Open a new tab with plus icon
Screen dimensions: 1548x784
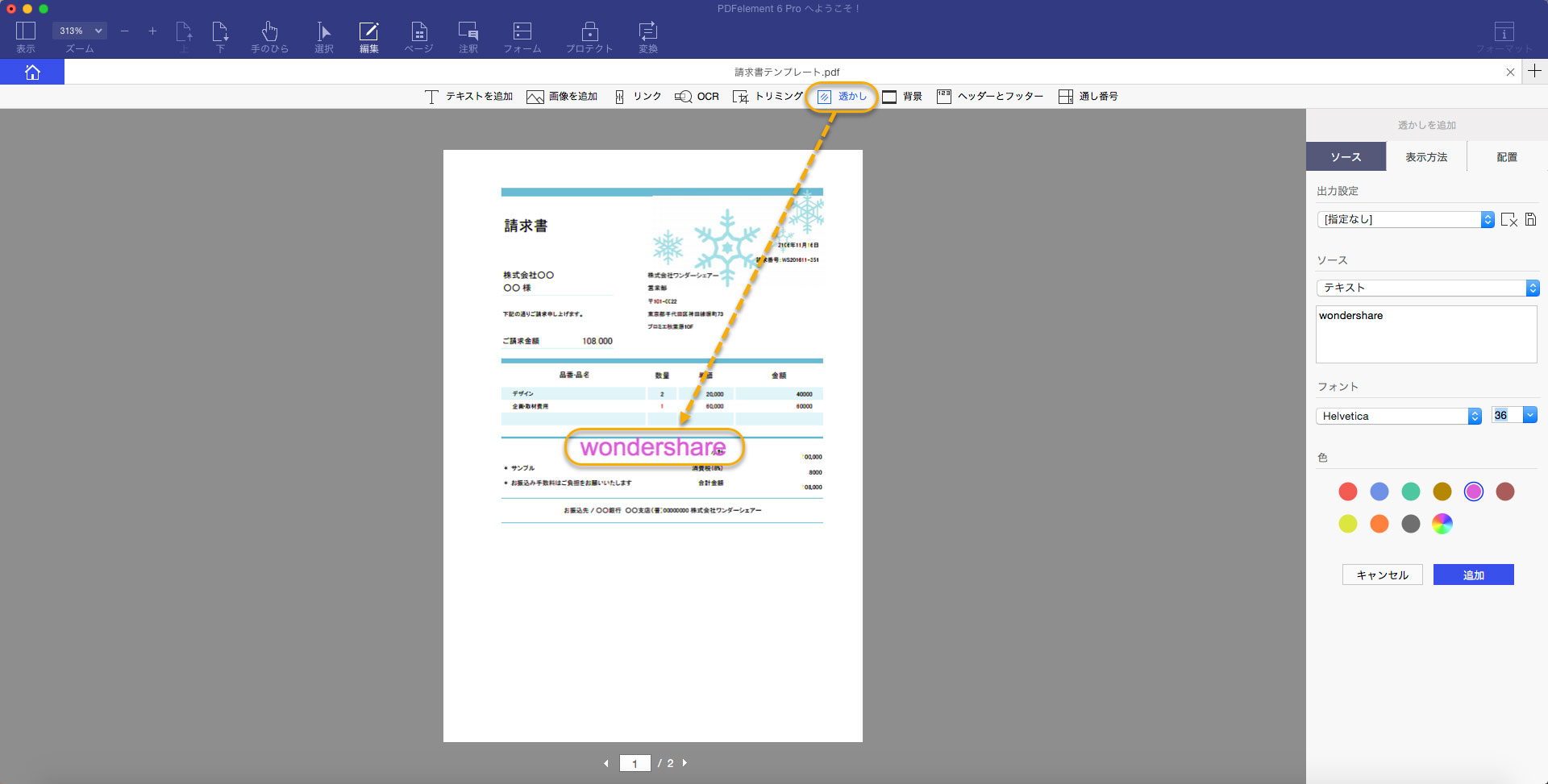click(1534, 71)
